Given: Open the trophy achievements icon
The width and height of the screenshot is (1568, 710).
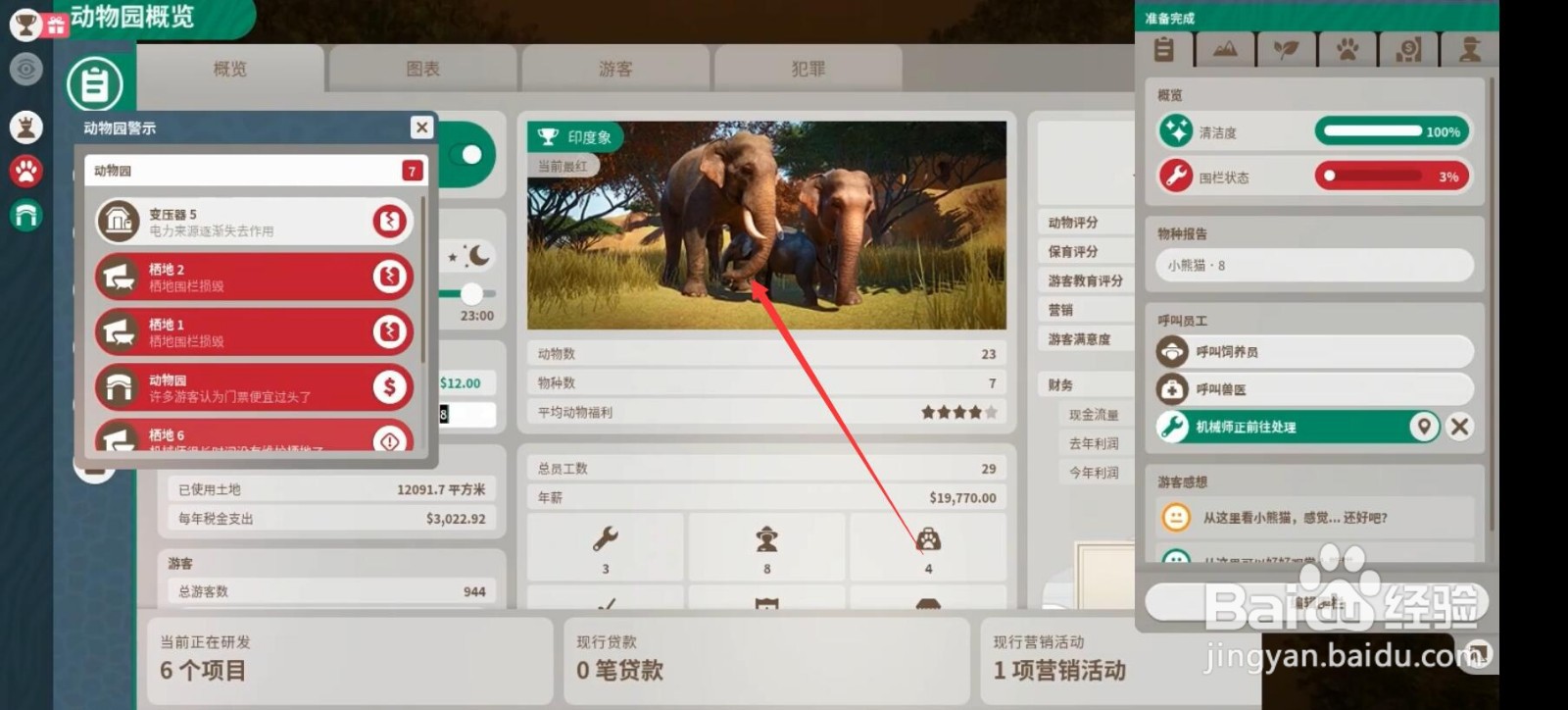Looking at the screenshot, I should 24,25.
